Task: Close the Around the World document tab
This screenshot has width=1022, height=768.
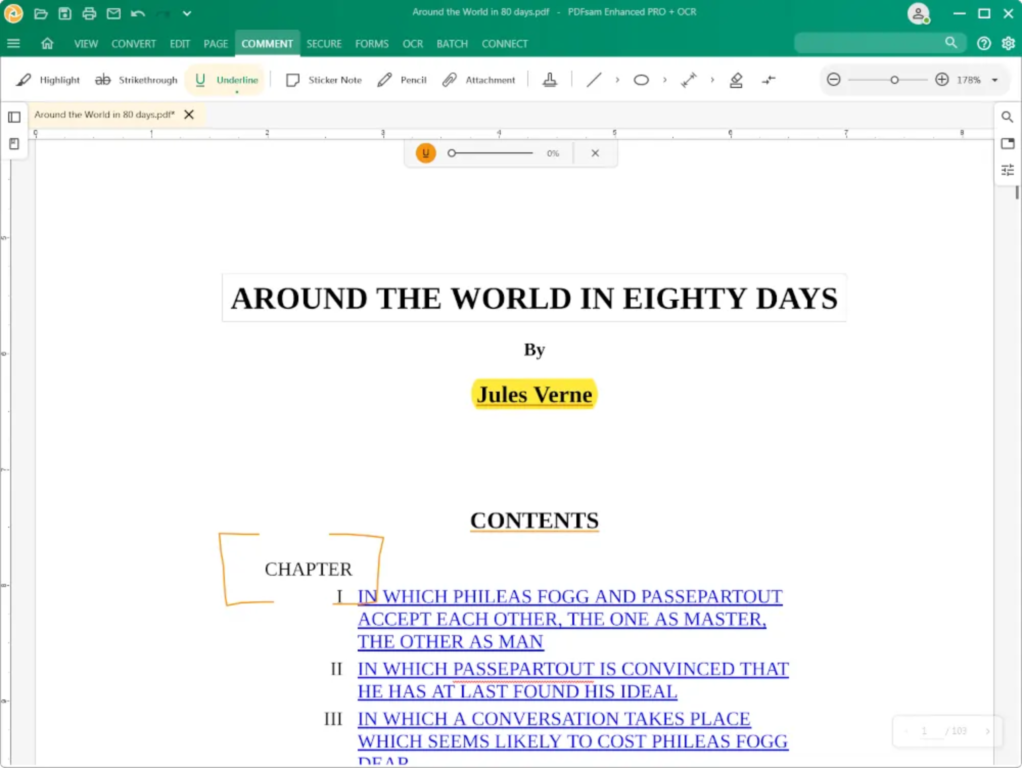Action: coord(189,115)
